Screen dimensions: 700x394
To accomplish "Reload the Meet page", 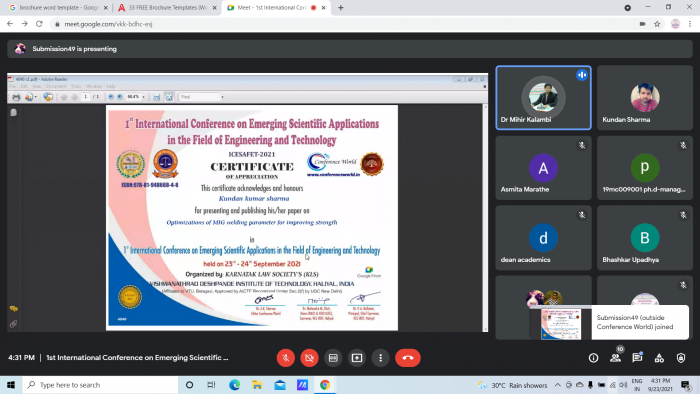I will [39, 24].
